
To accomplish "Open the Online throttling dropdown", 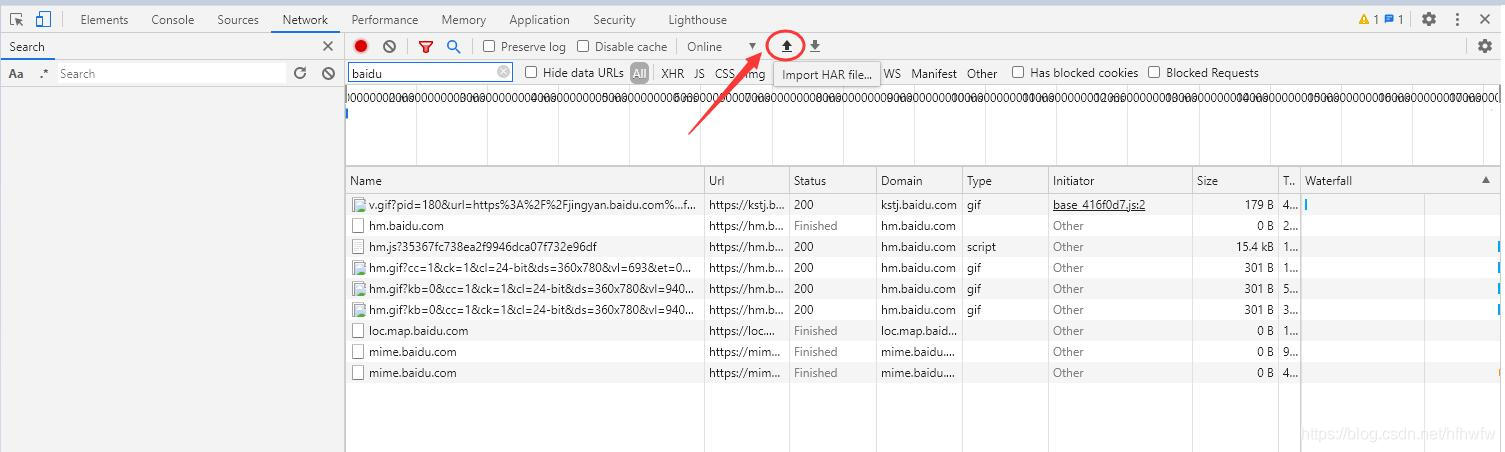I will (721, 46).
